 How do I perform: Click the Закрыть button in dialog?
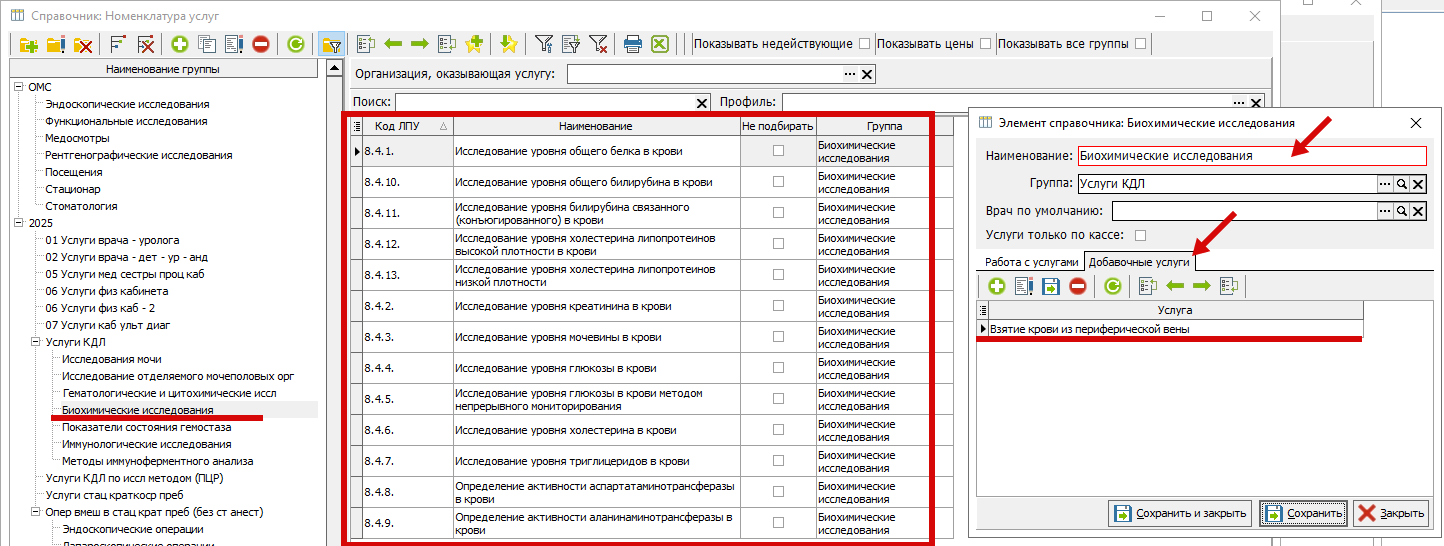pos(1391,514)
